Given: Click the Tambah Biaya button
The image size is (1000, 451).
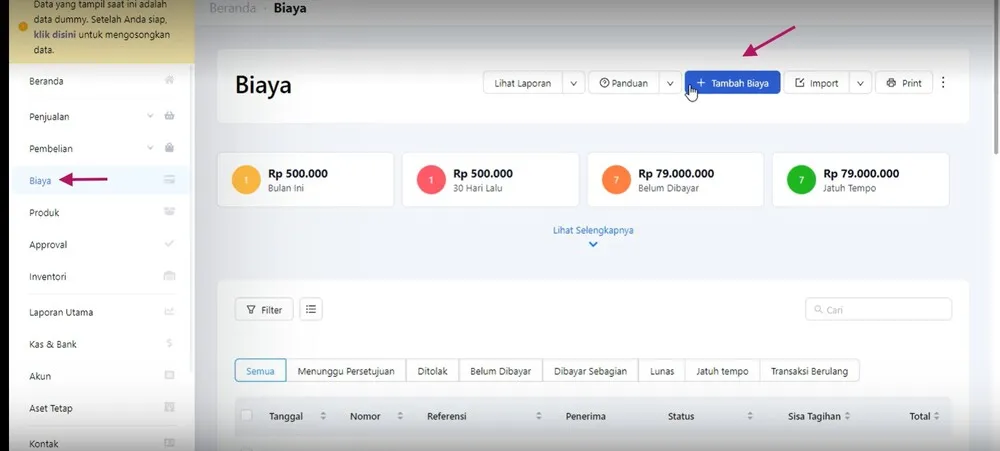Looking at the screenshot, I should tap(732, 83).
